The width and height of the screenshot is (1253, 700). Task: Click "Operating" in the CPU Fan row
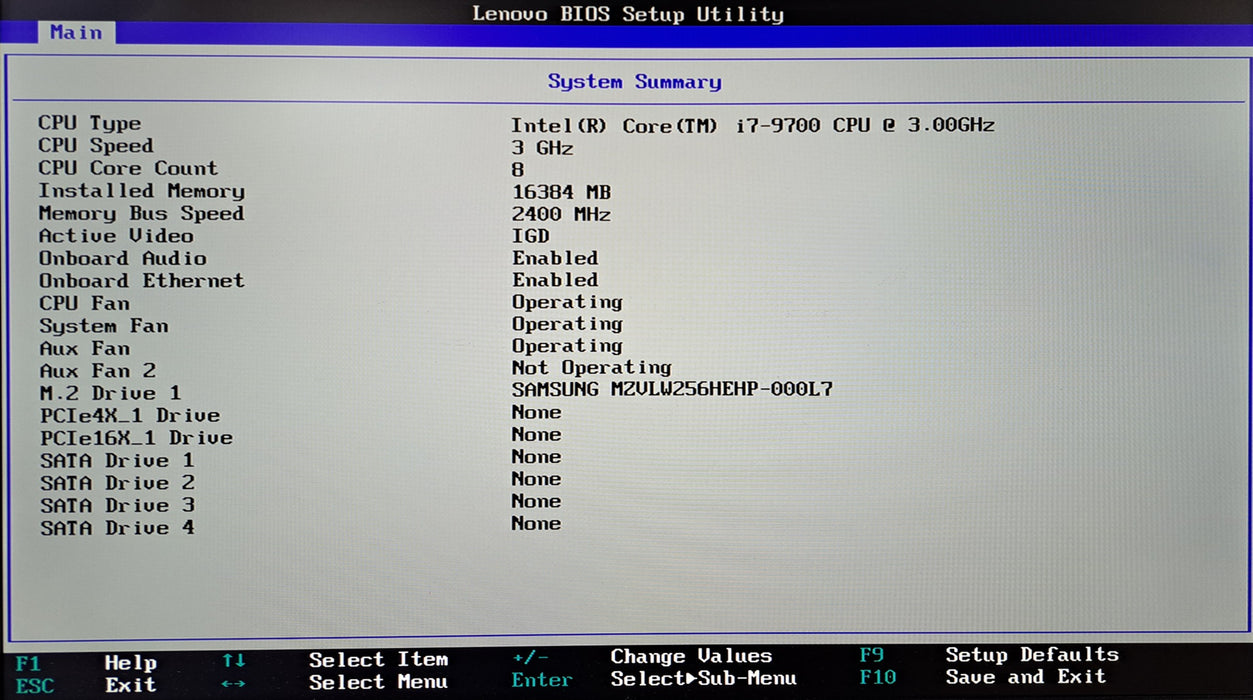click(x=567, y=302)
